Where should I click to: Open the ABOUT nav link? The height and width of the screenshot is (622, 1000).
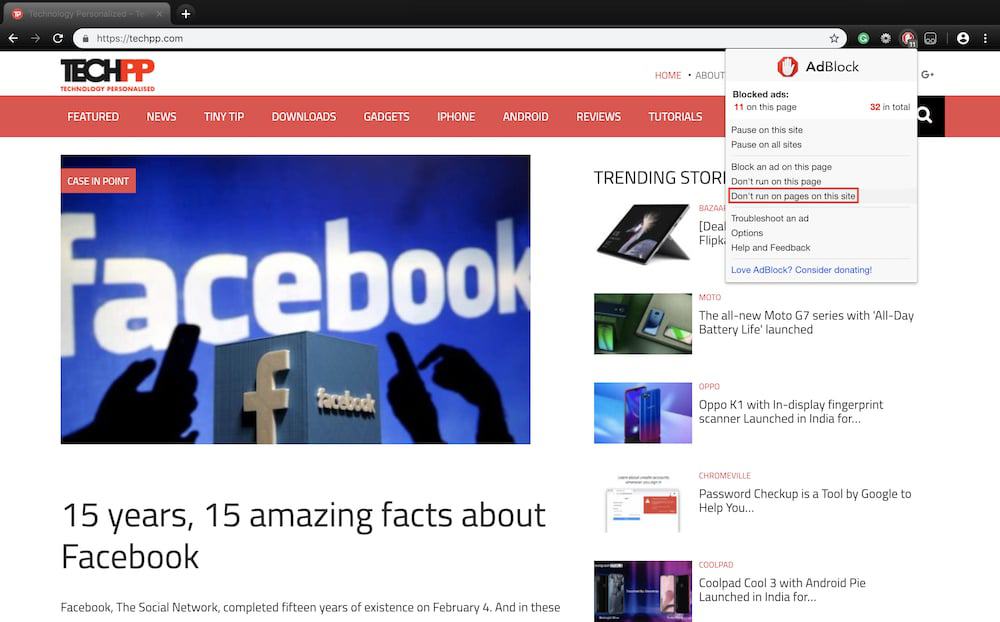(709, 75)
